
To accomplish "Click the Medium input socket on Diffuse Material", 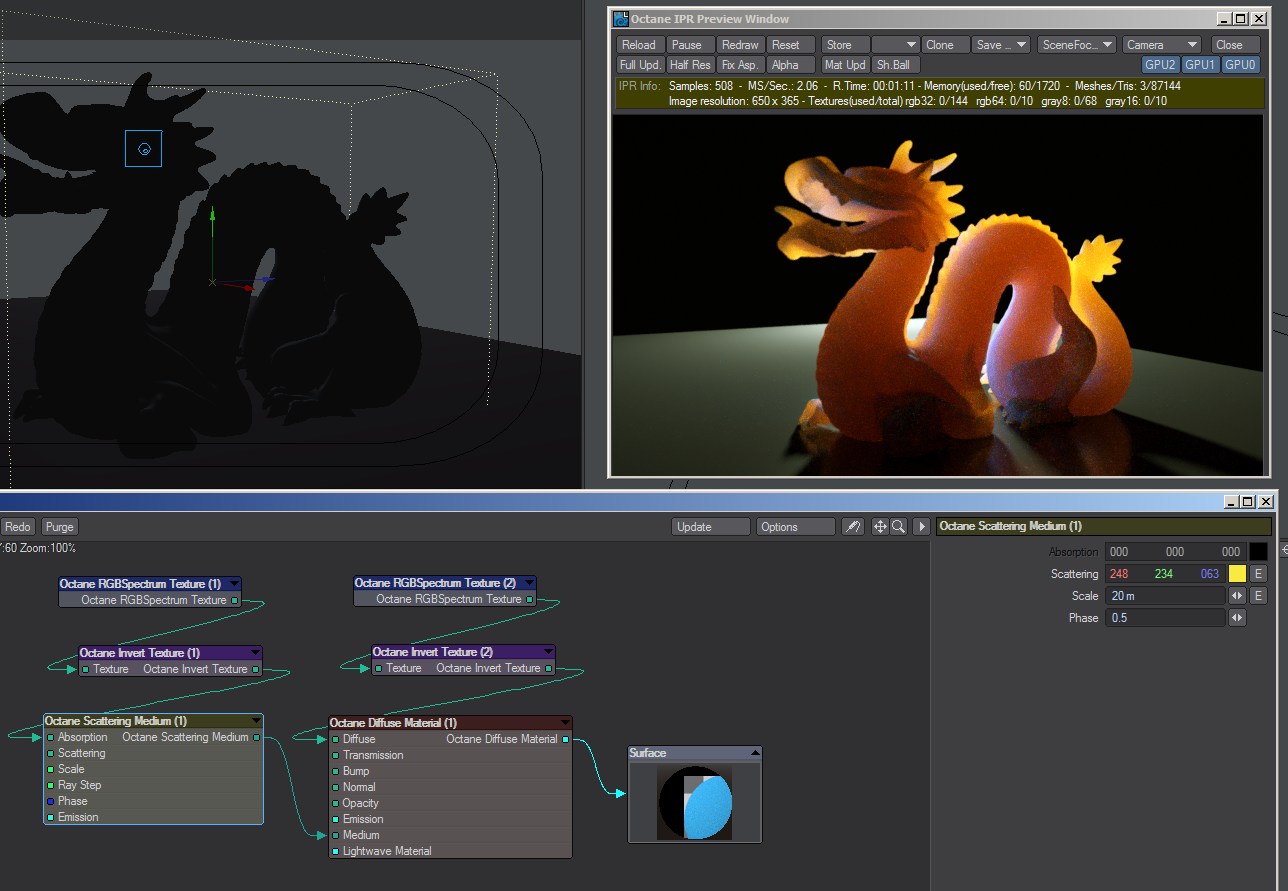I will [335, 836].
